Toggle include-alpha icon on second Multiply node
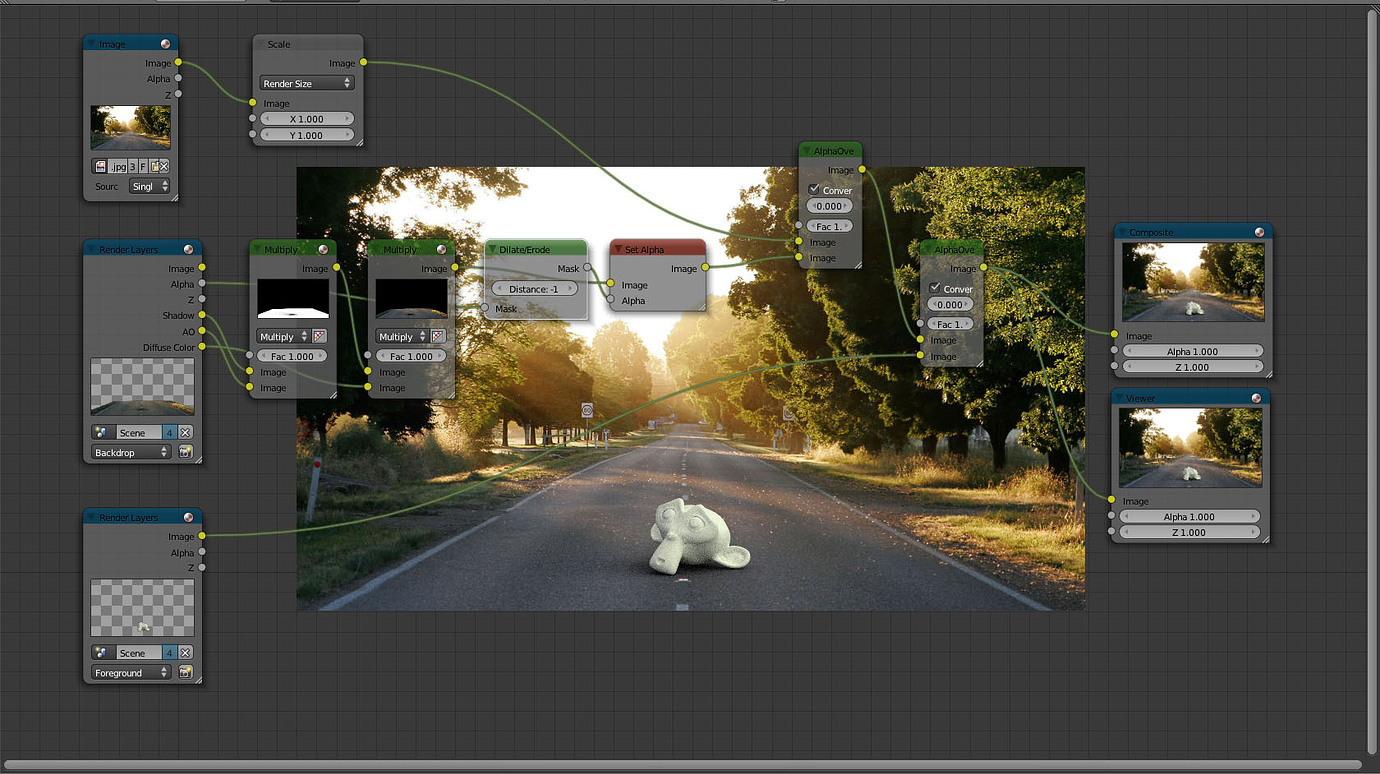 pos(438,337)
